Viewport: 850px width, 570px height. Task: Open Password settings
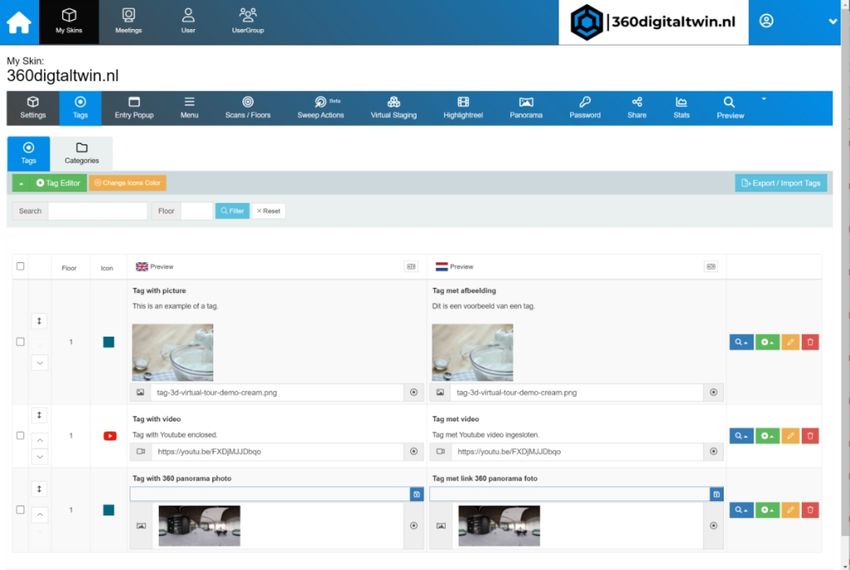tap(585, 108)
